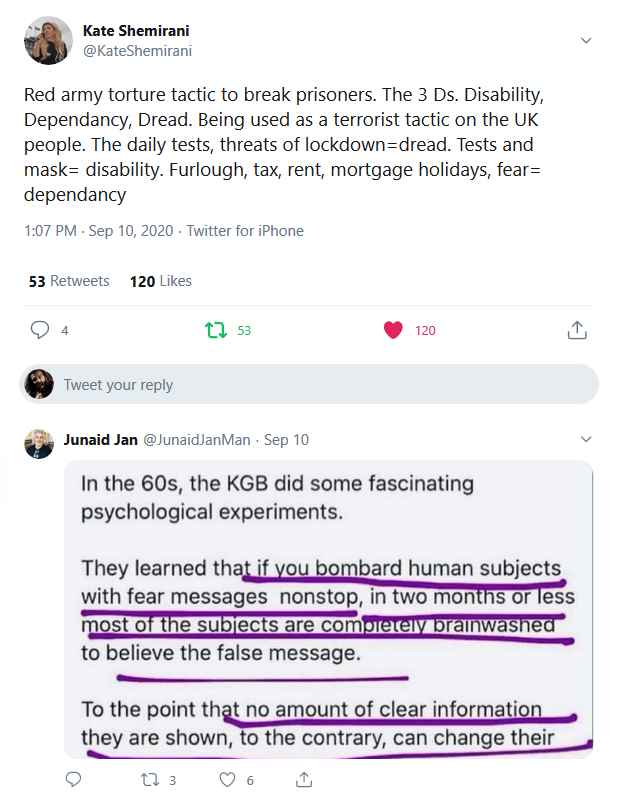Retweet Kate Shemirani's main tweet
The width and height of the screenshot is (617, 798).
click(213, 330)
